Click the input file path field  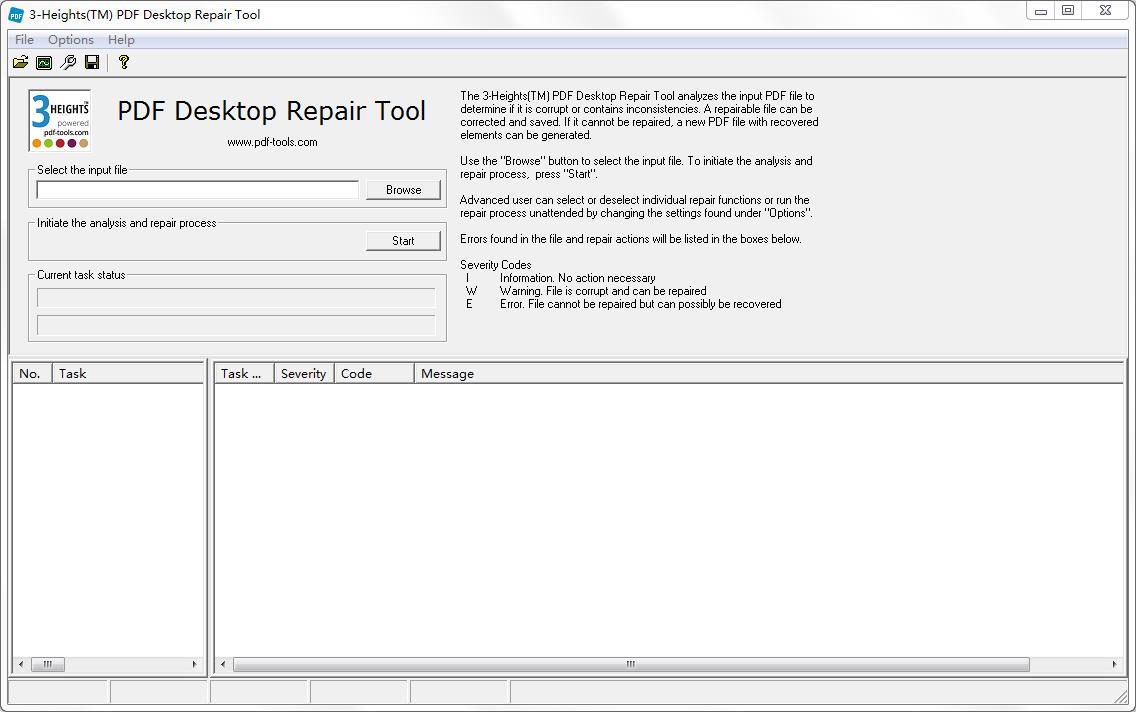[198, 190]
